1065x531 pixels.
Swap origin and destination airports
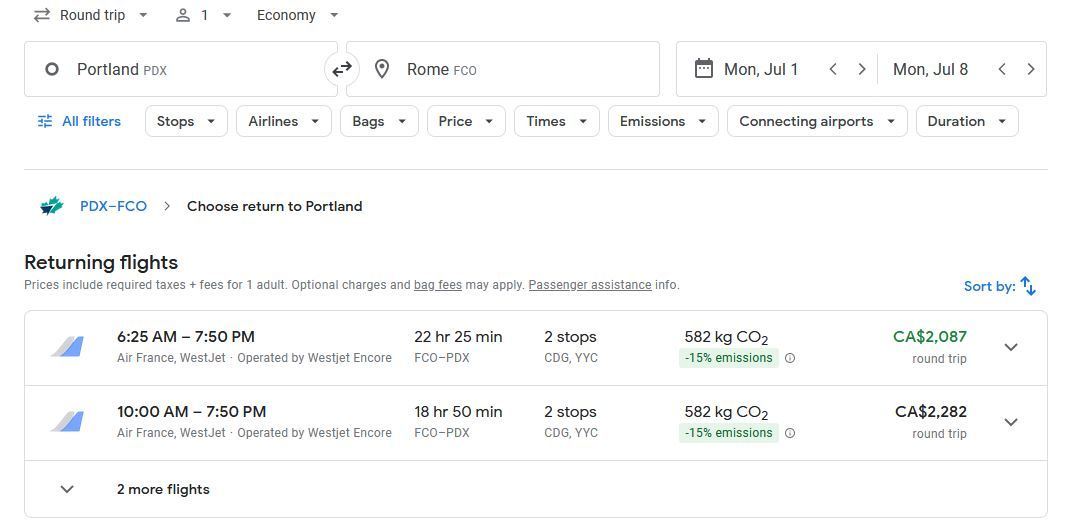click(342, 69)
